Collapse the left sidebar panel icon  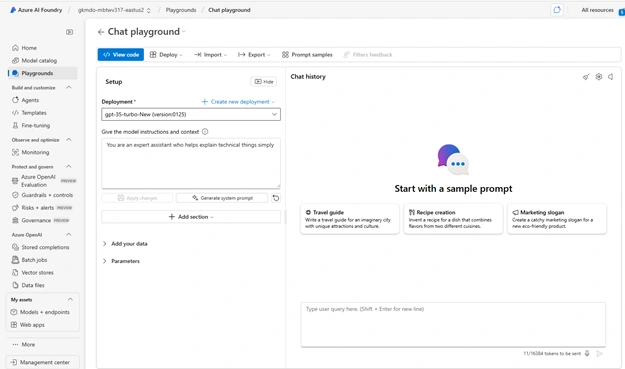point(69,32)
